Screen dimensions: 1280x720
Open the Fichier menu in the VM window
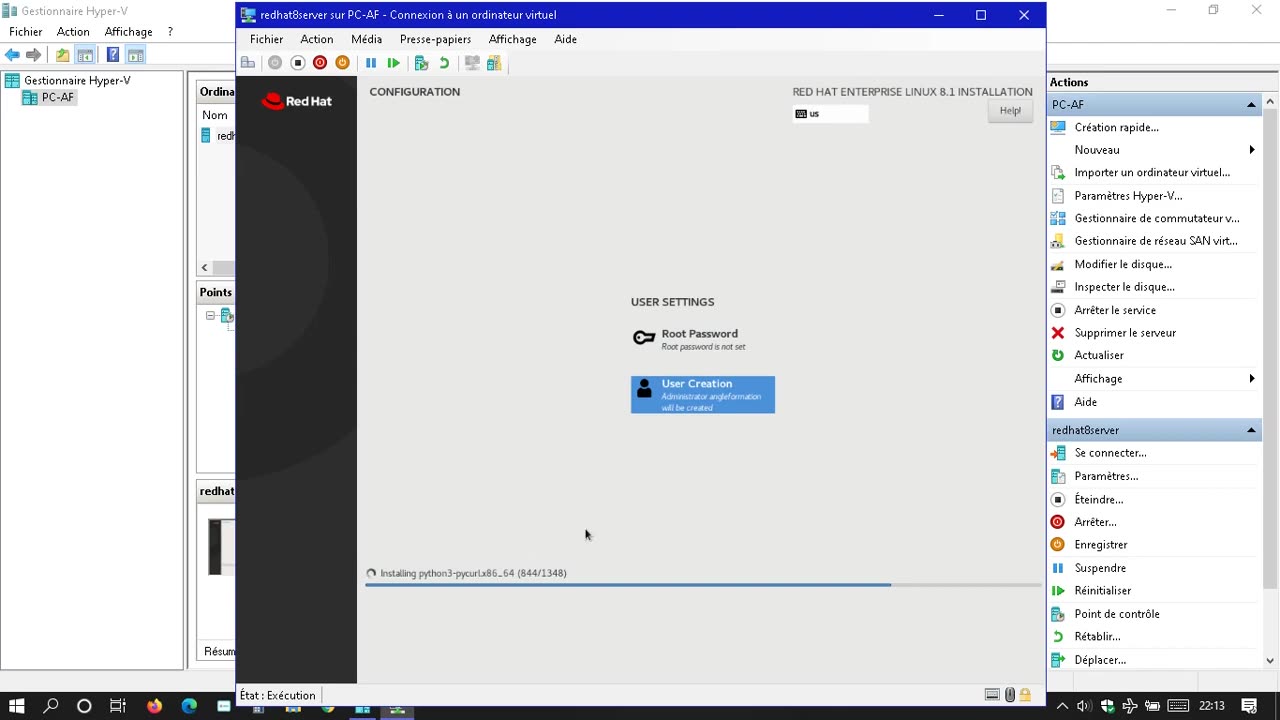coord(266,39)
